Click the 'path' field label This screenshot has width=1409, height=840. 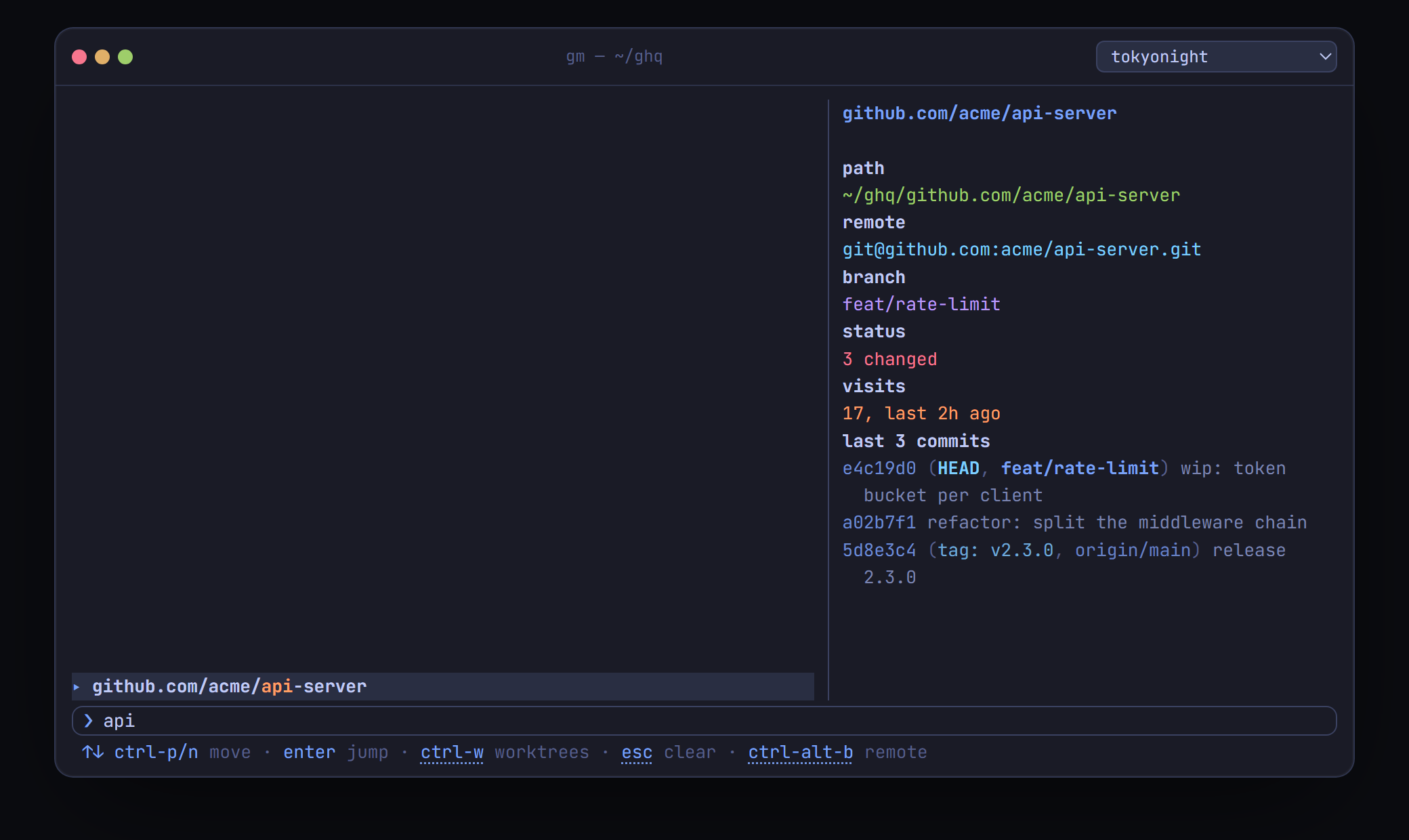pos(863,168)
